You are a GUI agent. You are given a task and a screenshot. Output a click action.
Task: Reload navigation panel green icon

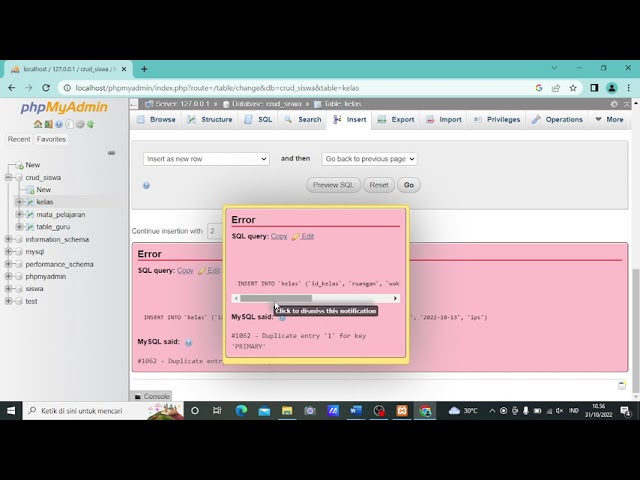pos(90,124)
